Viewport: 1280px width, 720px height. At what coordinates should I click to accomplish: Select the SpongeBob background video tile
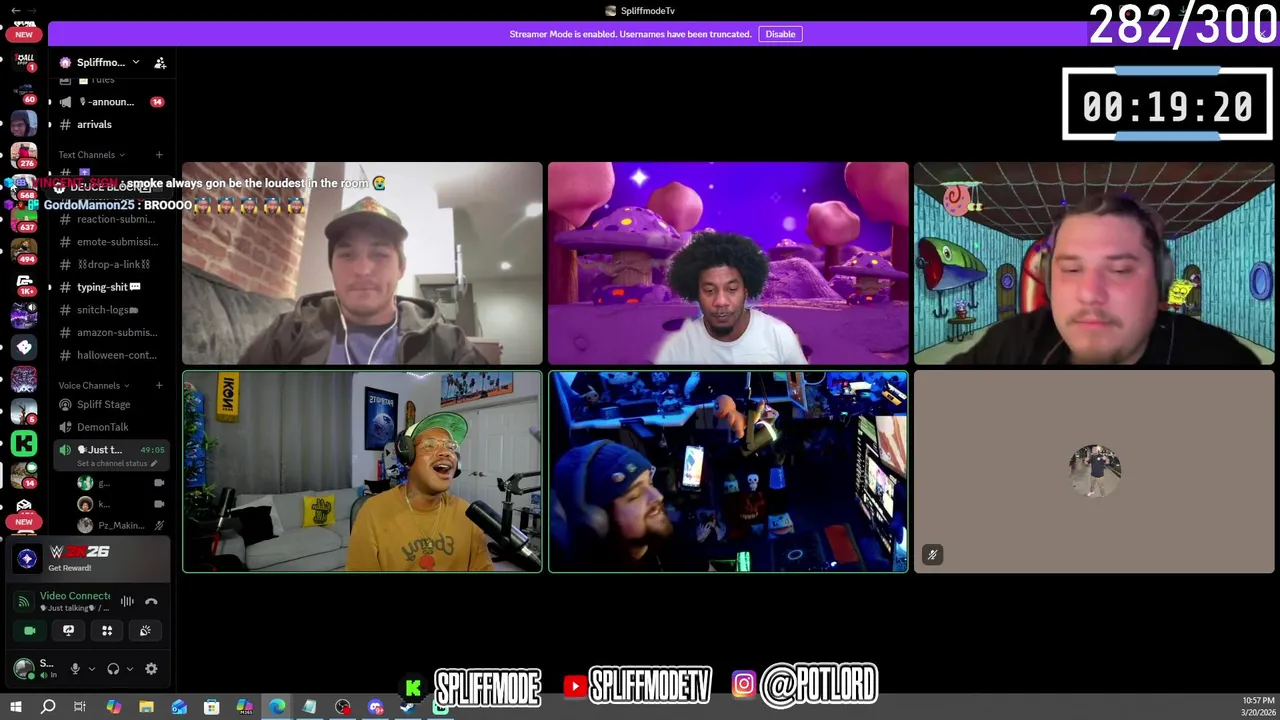1094,263
